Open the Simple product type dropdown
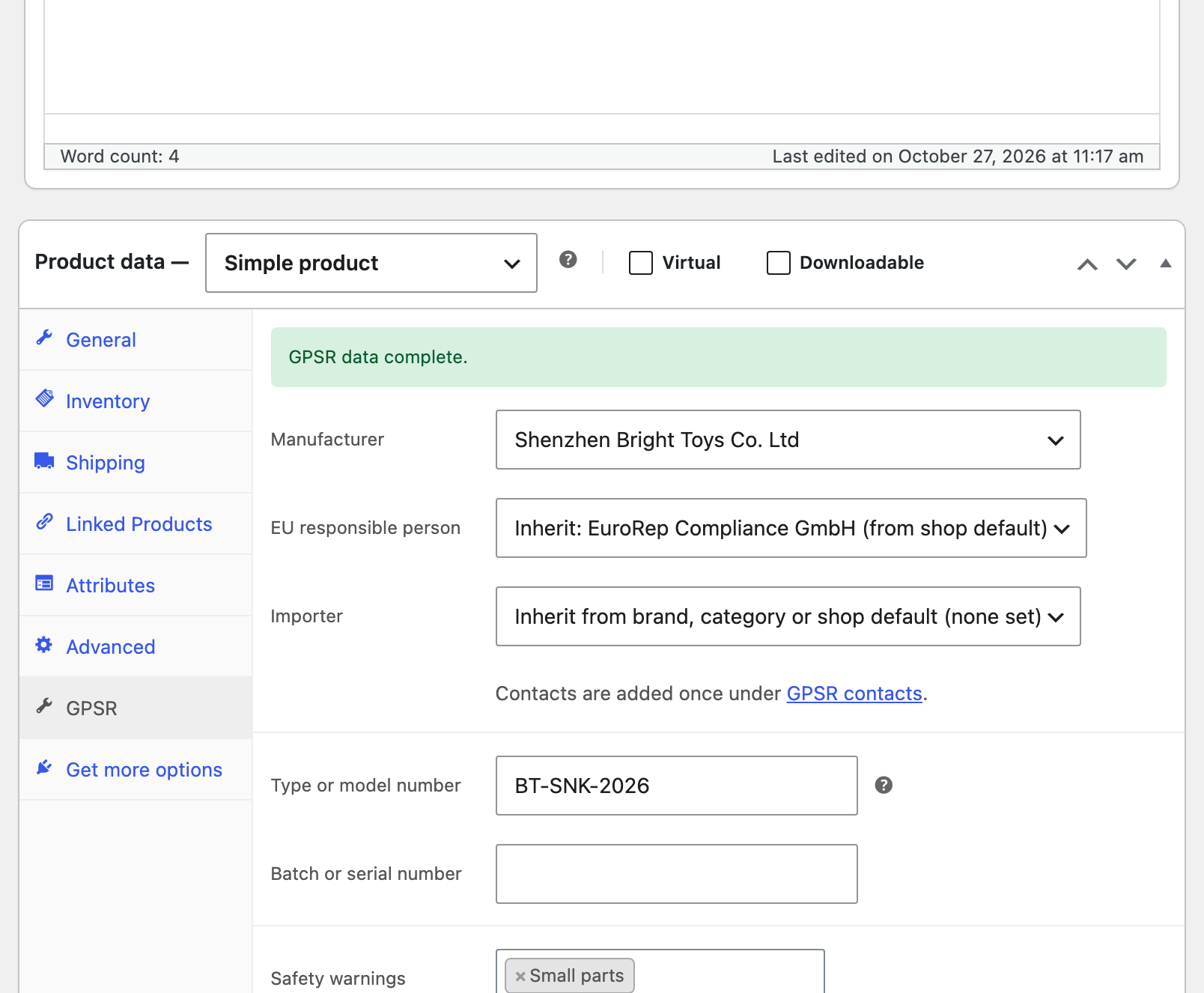Image resolution: width=1204 pixels, height=993 pixels. 371,263
